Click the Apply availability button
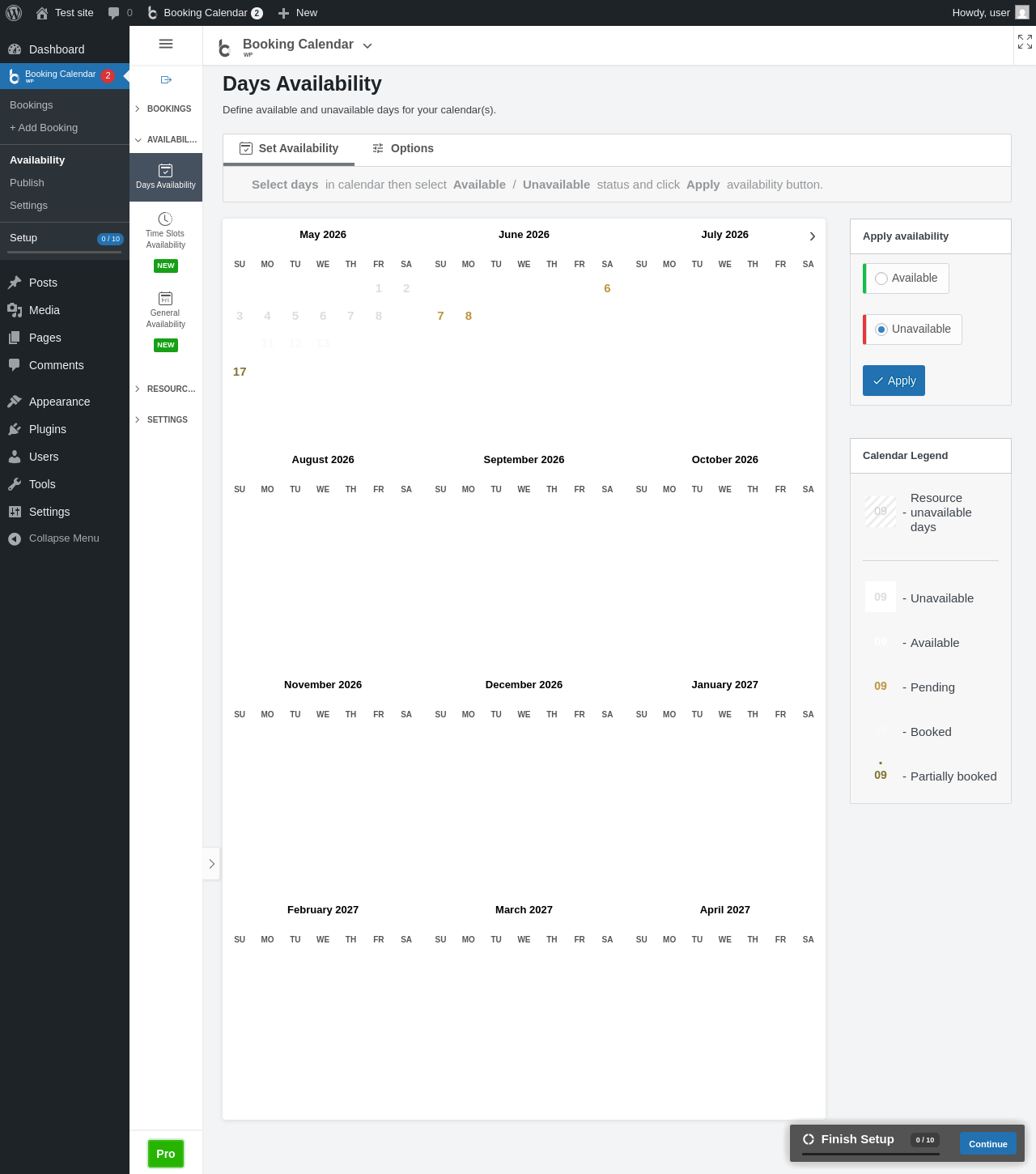 click(x=894, y=381)
